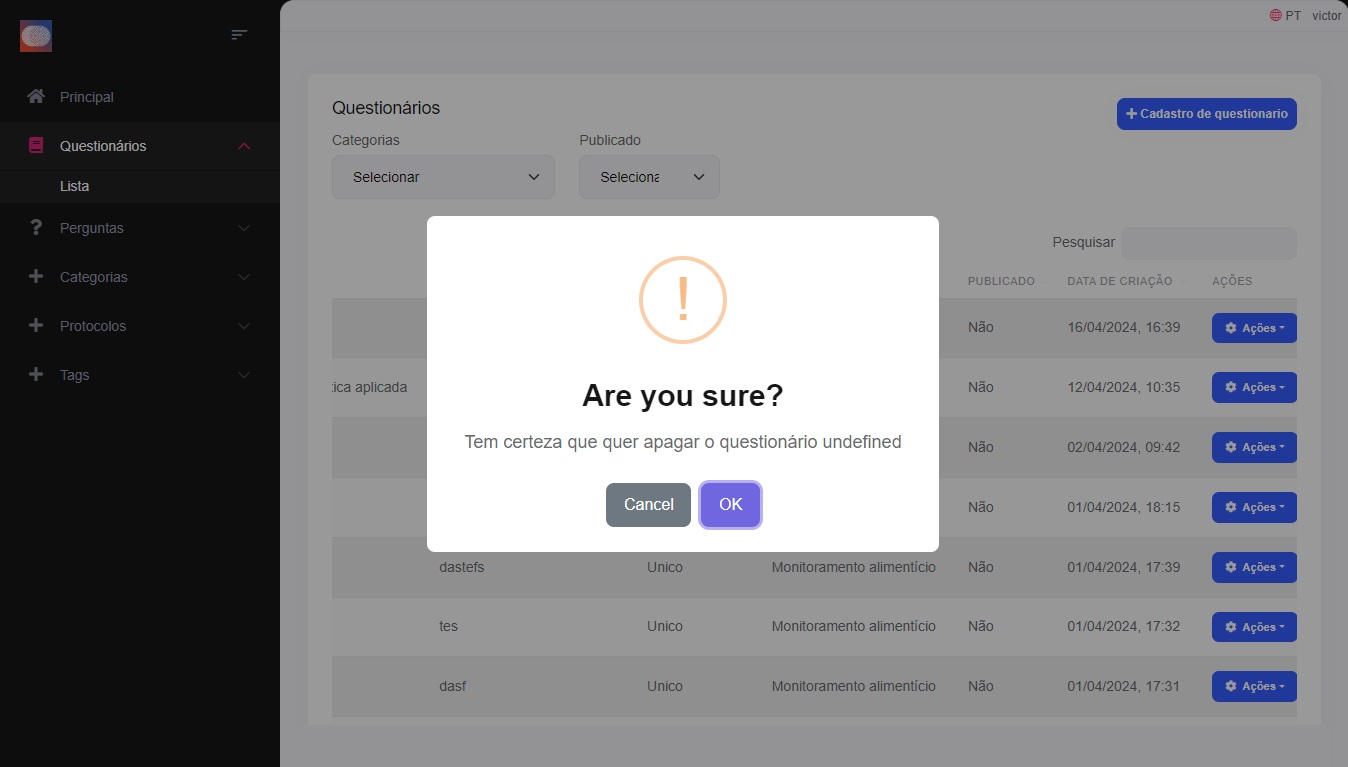This screenshot has width=1348, height=767.
Task: Click the plus icon beside Protocolos
Action: click(36, 326)
